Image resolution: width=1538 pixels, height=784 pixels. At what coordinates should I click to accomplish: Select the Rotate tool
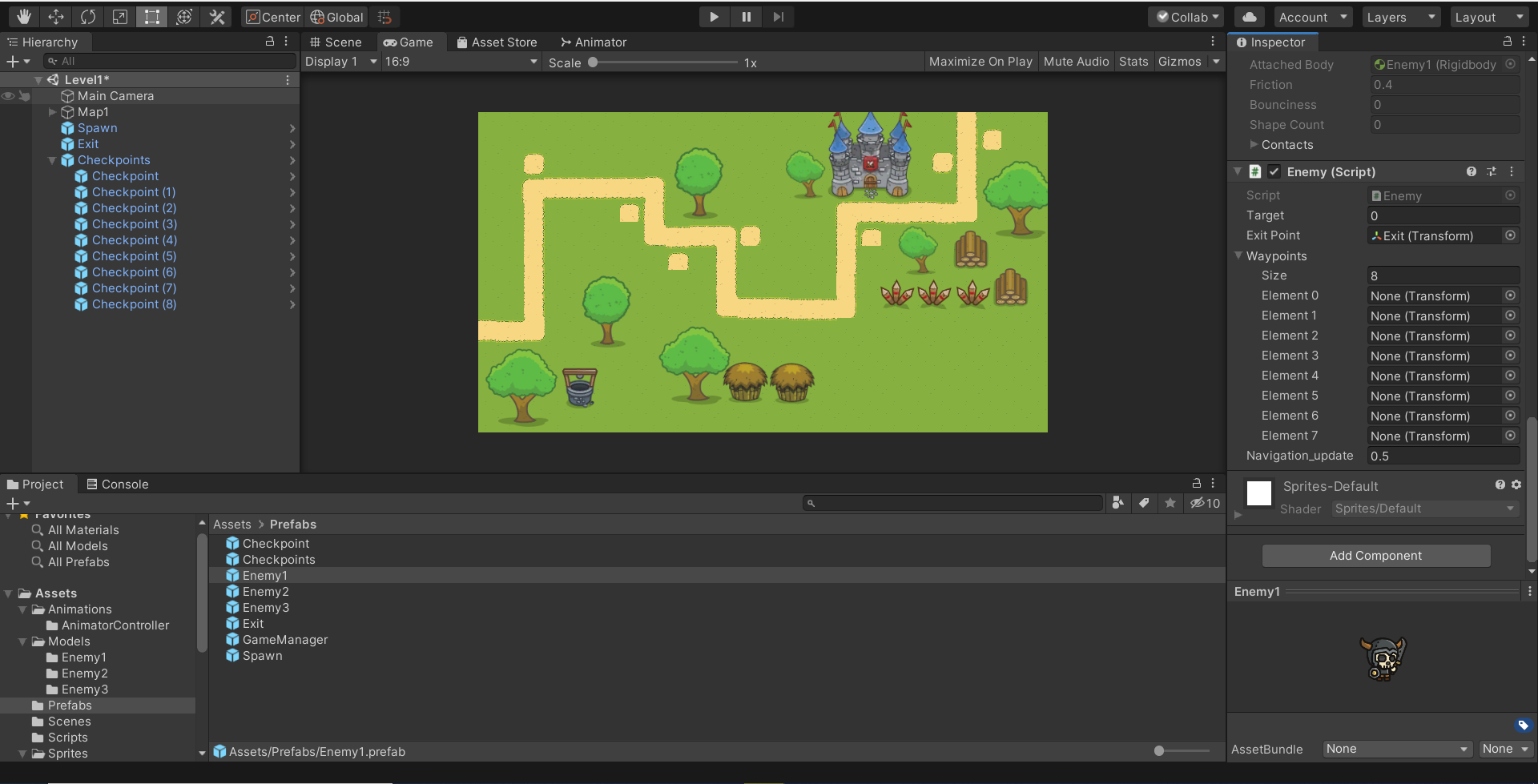click(88, 17)
